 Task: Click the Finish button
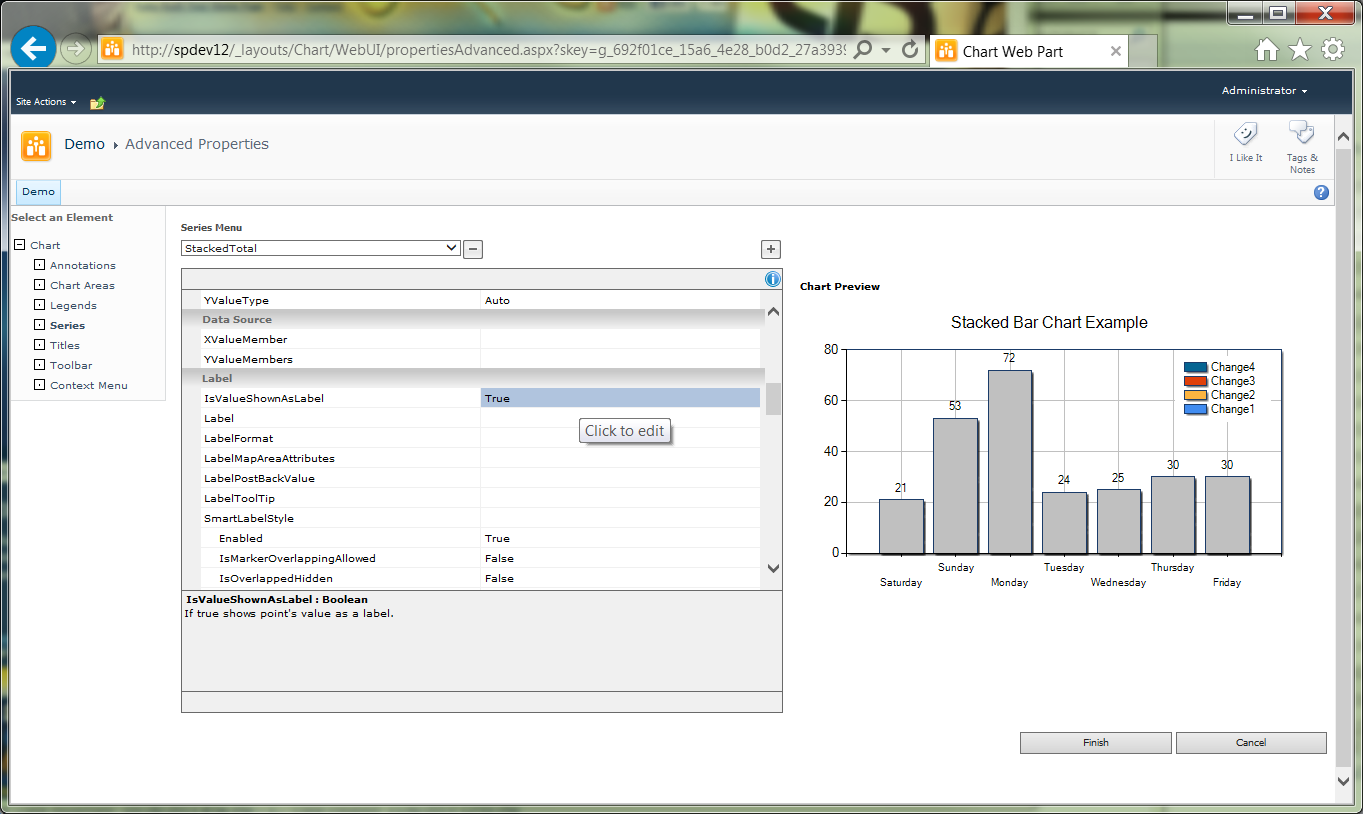pos(1096,743)
